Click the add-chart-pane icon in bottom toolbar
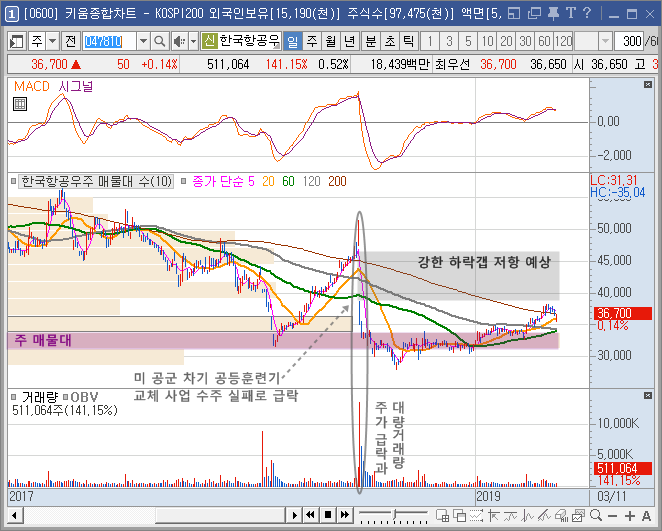Screen dimensions: 662x531 442,515
